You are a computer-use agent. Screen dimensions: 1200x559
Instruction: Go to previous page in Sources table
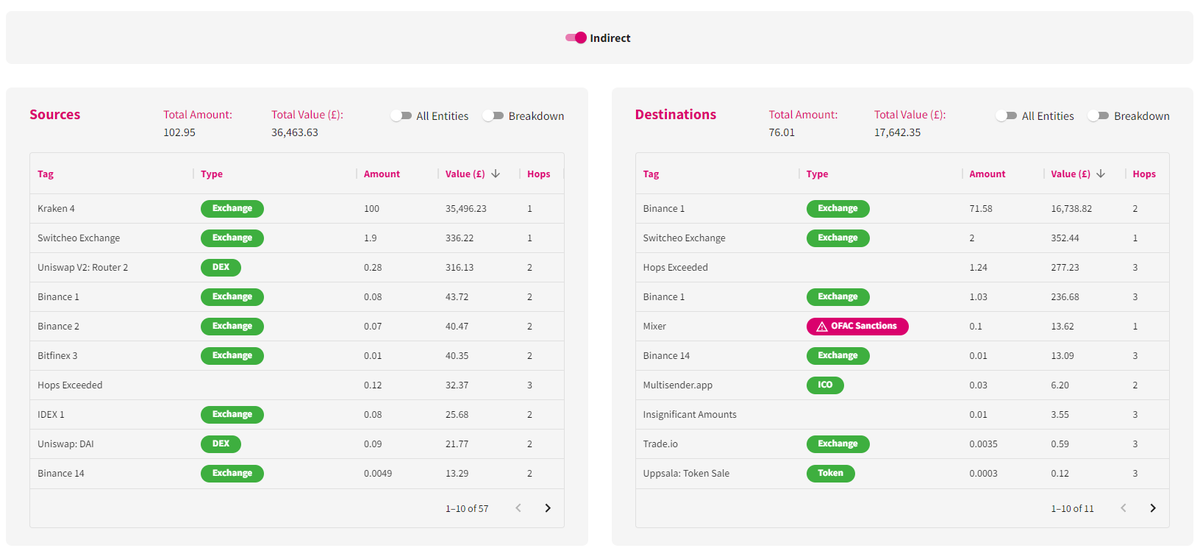518,508
